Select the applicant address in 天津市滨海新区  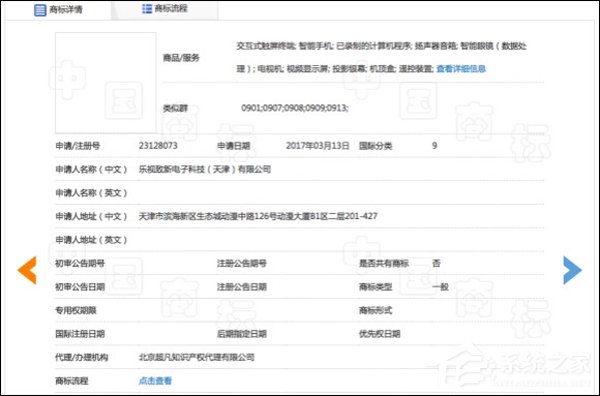pos(258,216)
